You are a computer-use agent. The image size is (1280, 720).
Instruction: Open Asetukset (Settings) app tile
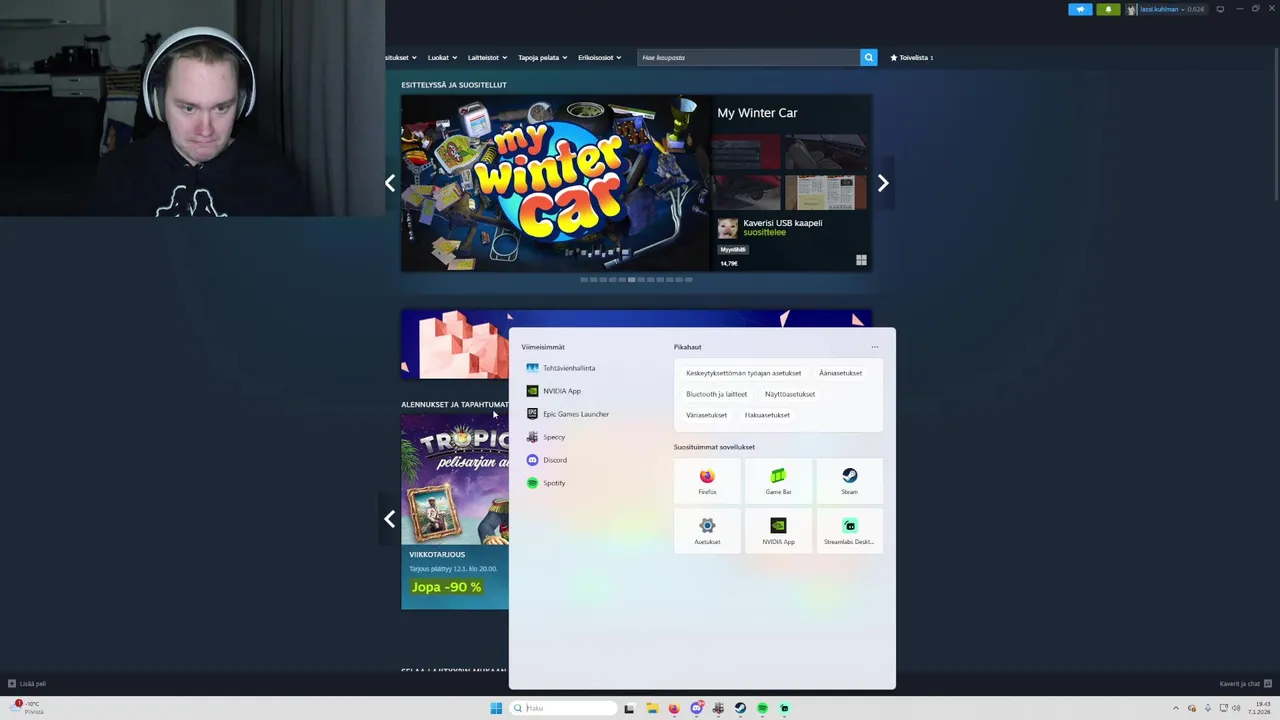click(x=707, y=531)
